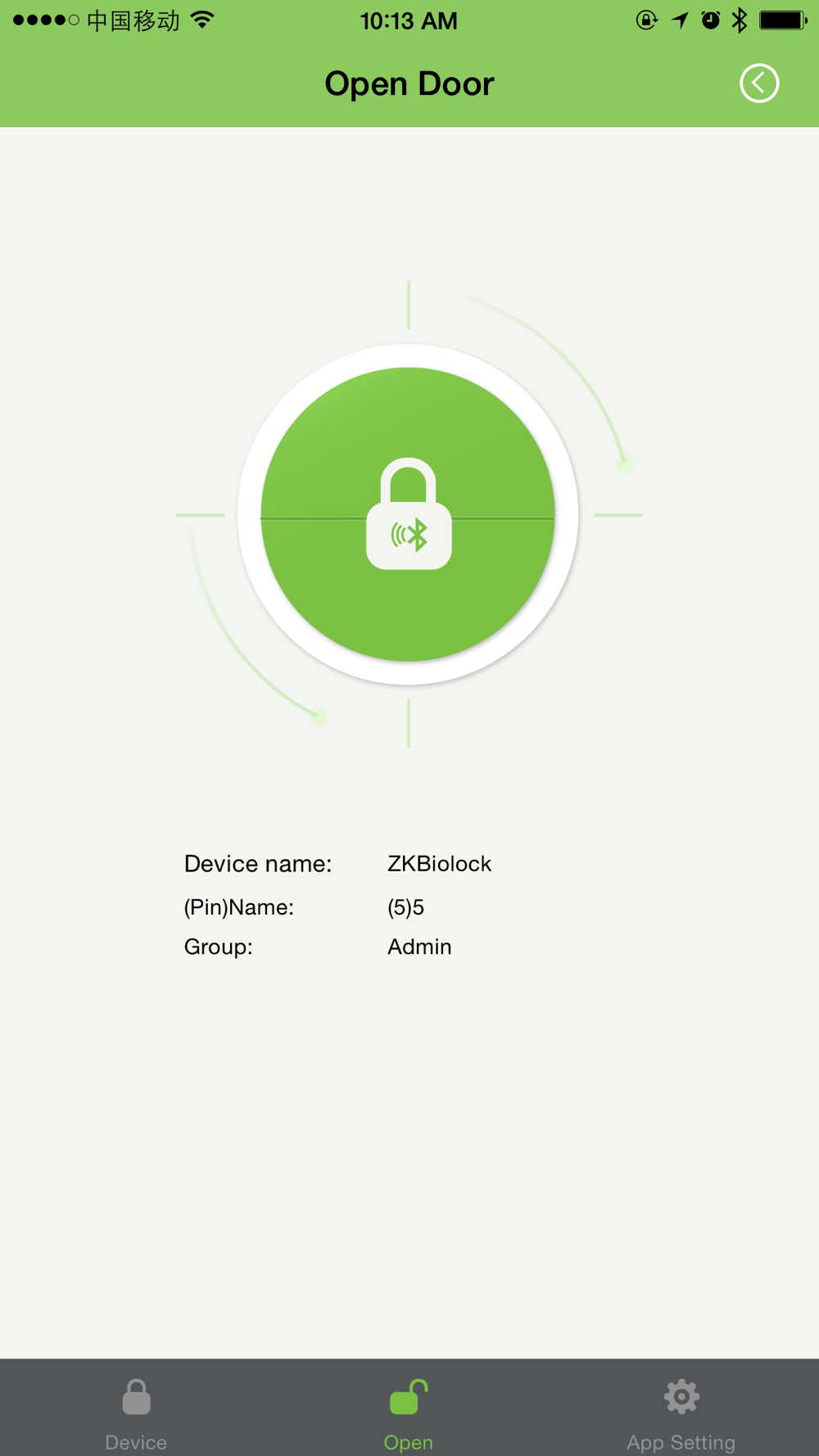Open the Device tab lock icon
Image resolution: width=819 pixels, height=1456 pixels.
pyautogui.click(x=137, y=1397)
